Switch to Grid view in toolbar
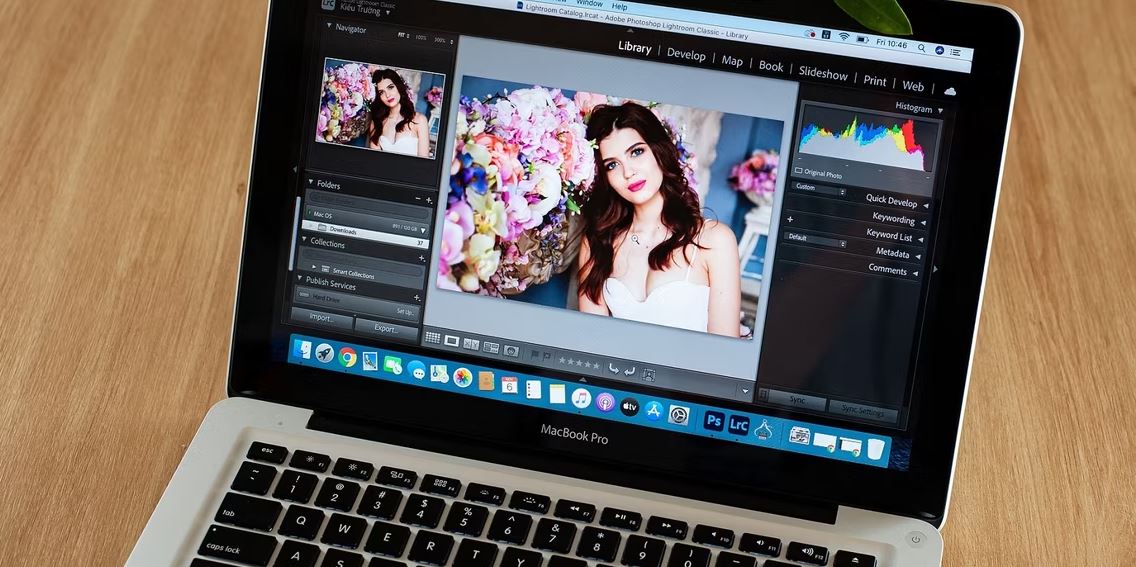This screenshot has width=1136, height=567. point(433,337)
